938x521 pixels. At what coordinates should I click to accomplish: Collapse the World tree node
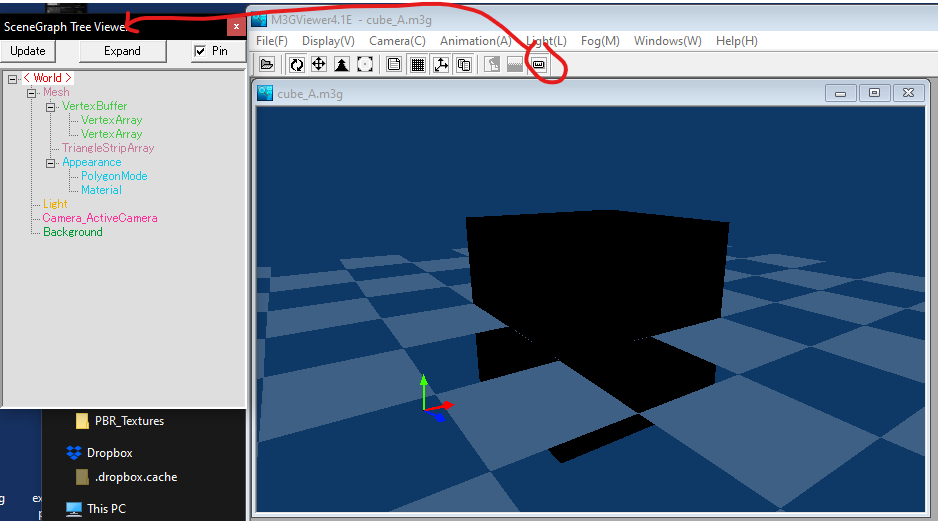coord(13,79)
